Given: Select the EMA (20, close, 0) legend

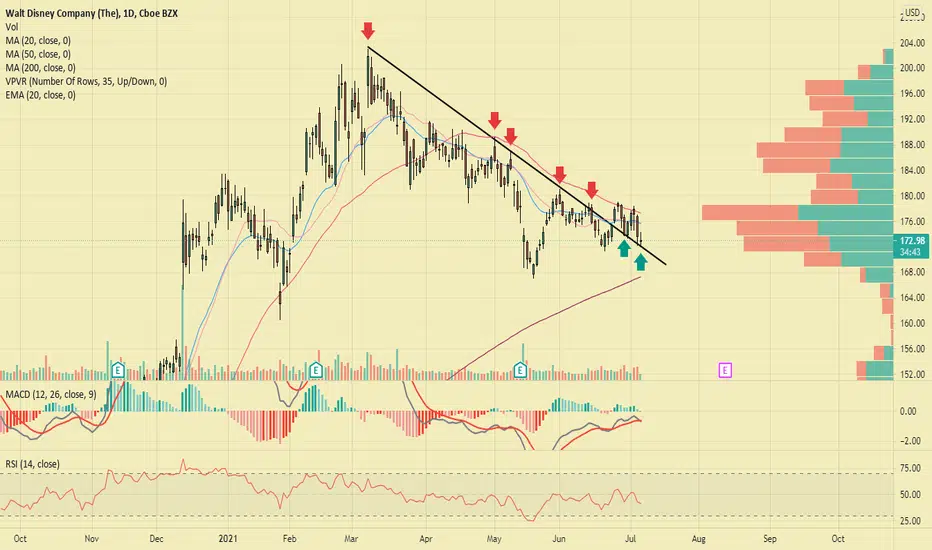Looking at the screenshot, I should tap(40, 95).
